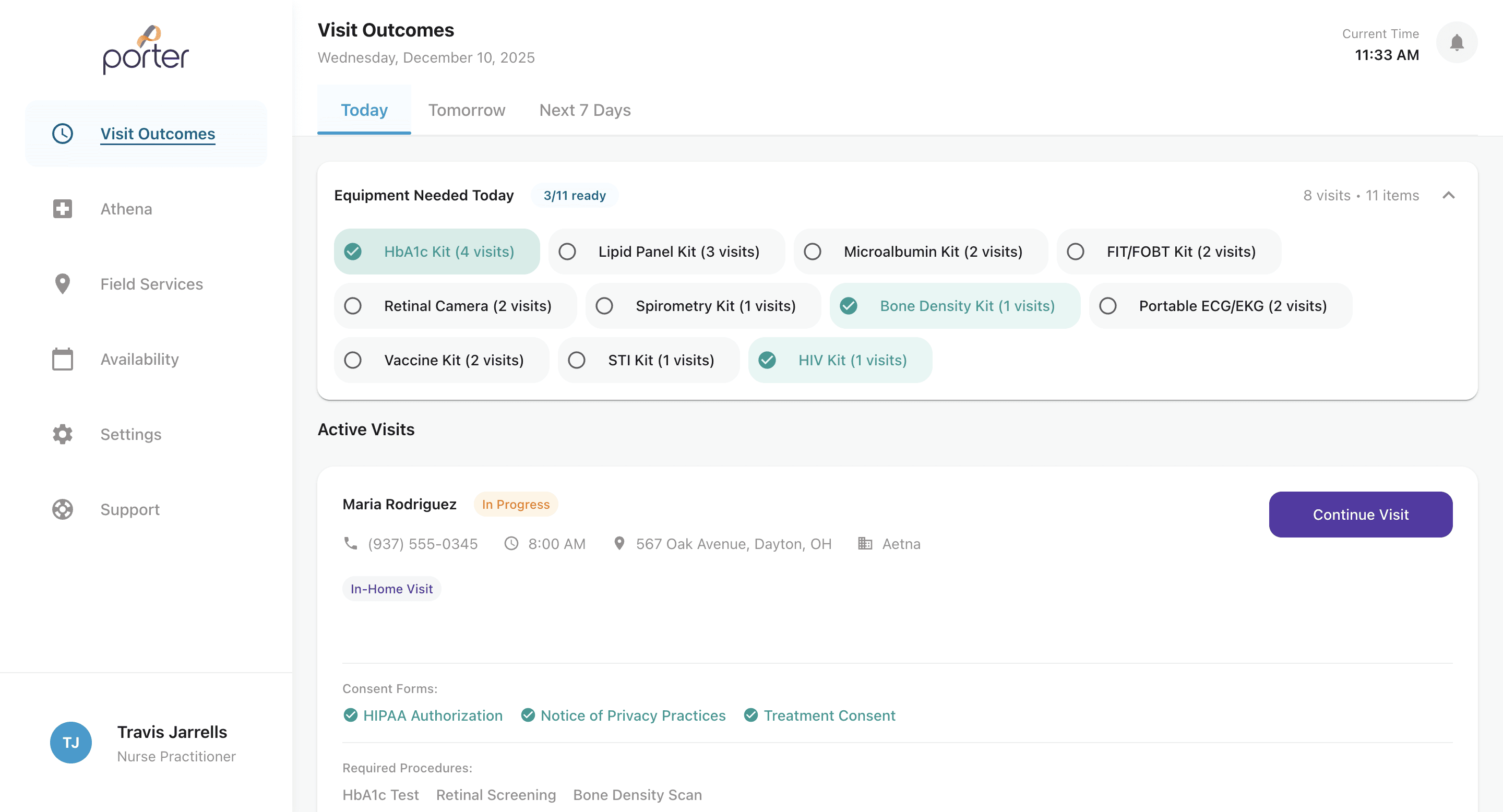Switch to the Tomorrow tab

point(466,110)
